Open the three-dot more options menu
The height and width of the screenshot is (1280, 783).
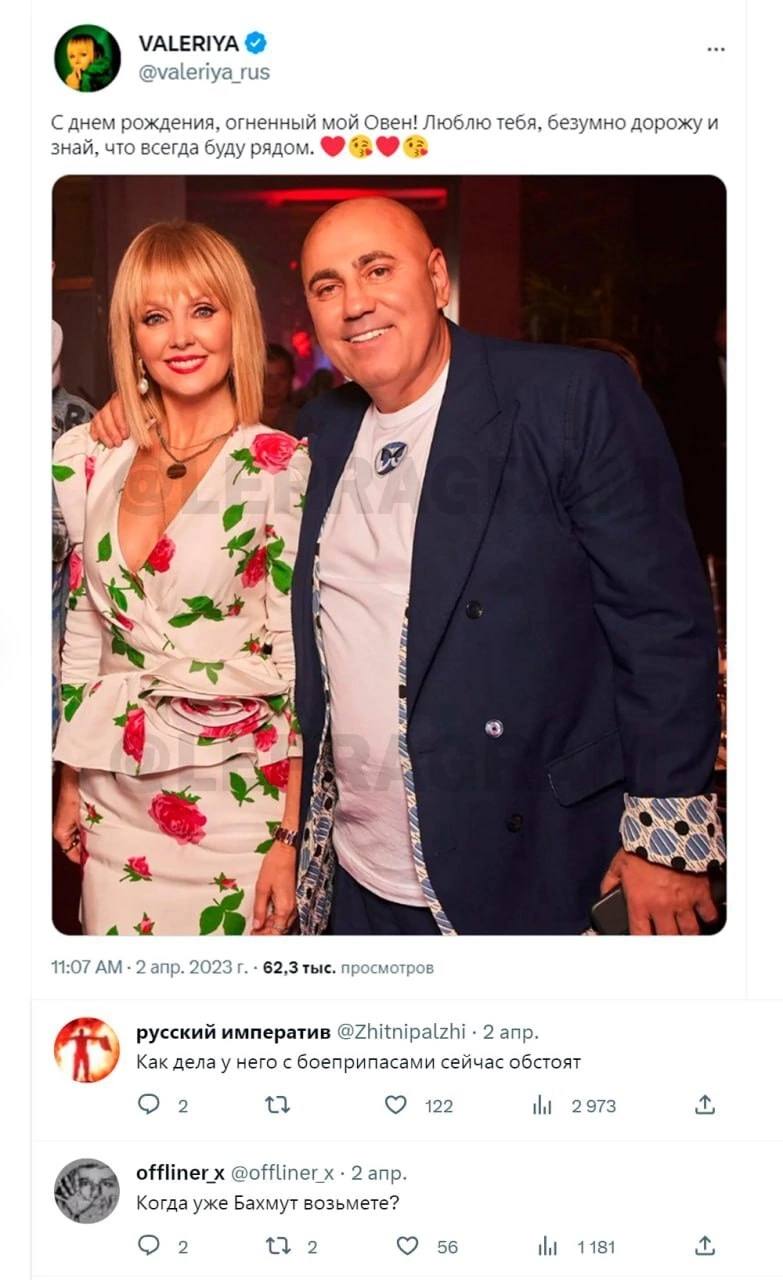[715, 49]
